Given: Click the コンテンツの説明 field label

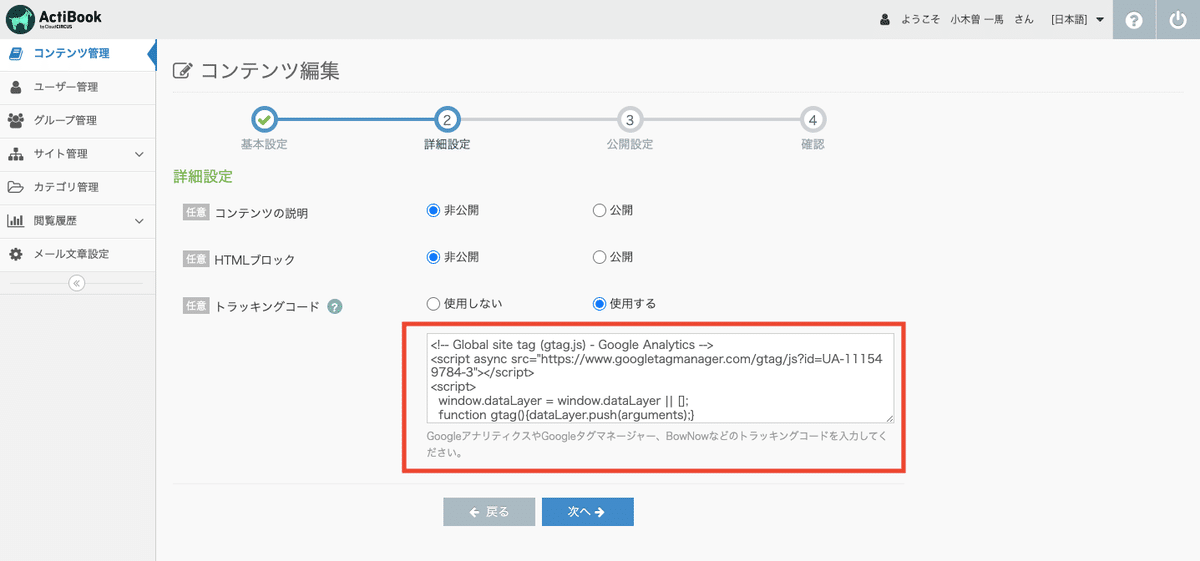Looking at the screenshot, I should pyautogui.click(x=262, y=213).
